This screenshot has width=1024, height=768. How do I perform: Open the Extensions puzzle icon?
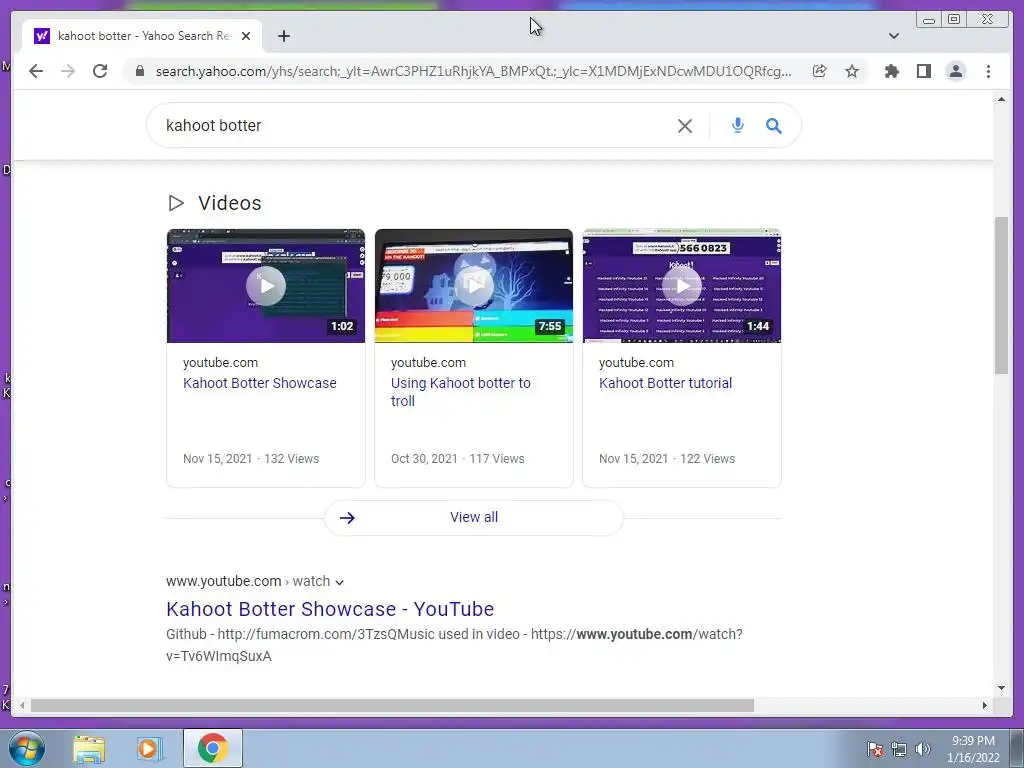(x=891, y=71)
